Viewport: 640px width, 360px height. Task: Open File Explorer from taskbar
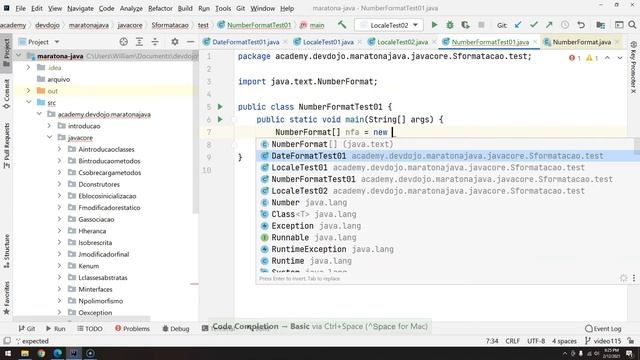click(25, 353)
